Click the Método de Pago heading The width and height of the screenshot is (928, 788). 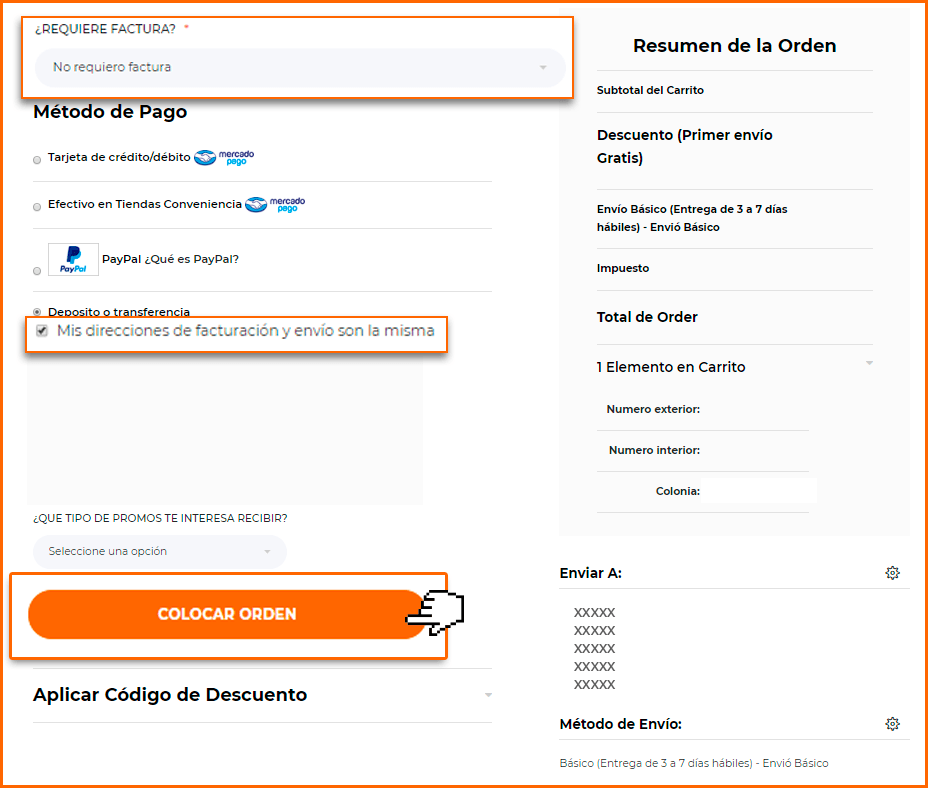110,111
